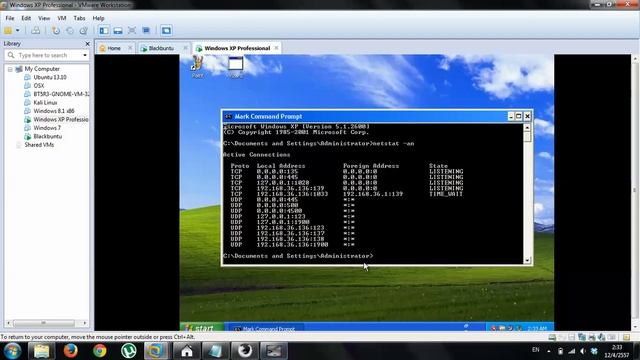Open Windows Explorer from the taskbar
Image resolution: width=640 pixels, height=360 pixels.
(x=41, y=351)
